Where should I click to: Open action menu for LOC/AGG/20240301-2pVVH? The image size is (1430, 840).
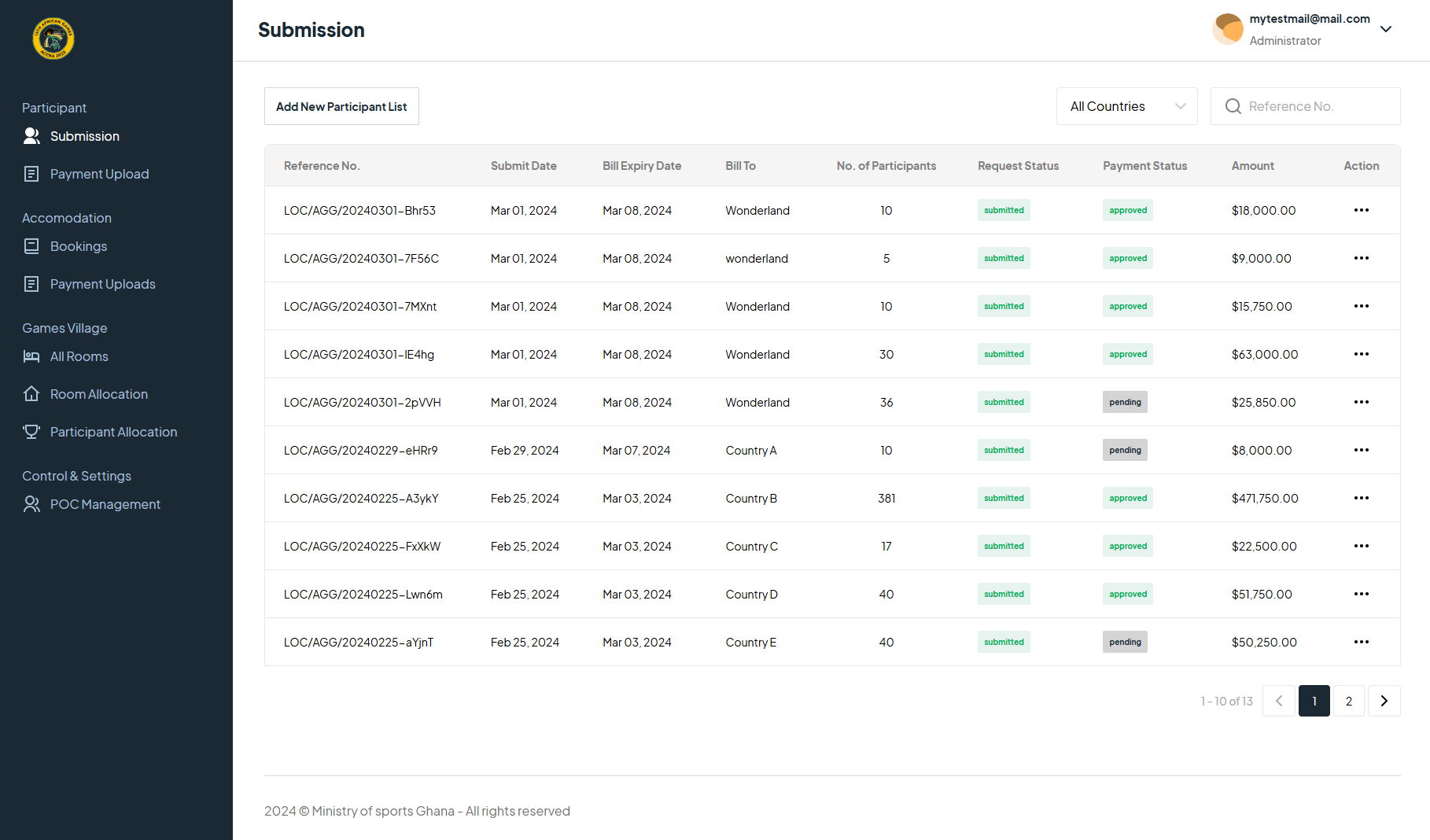(x=1362, y=402)
